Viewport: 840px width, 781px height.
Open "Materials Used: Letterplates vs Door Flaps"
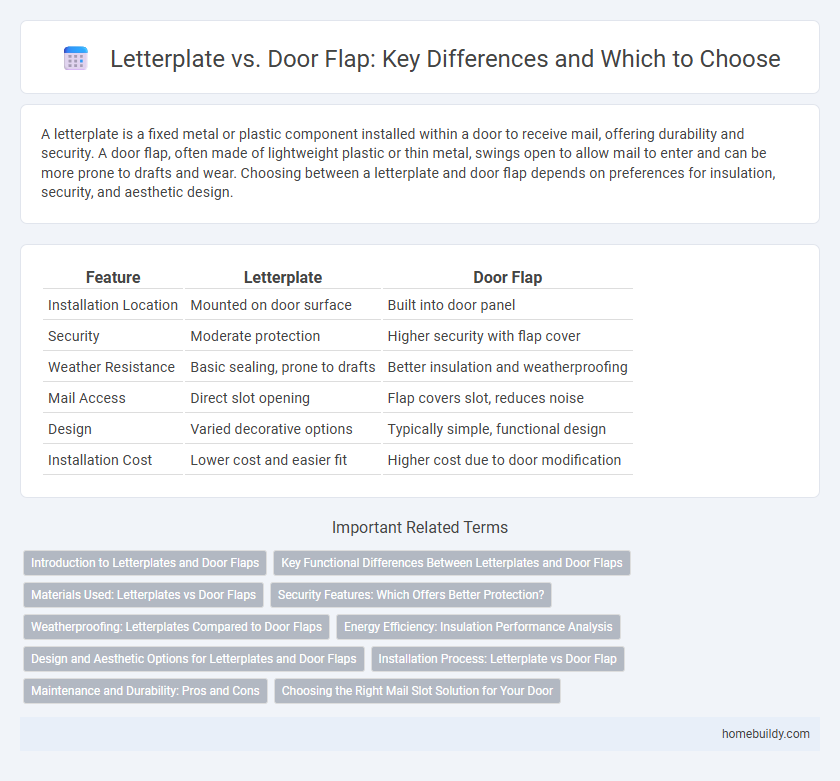[x=142, y=595]
